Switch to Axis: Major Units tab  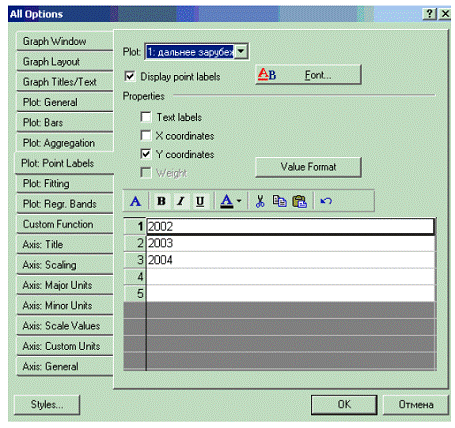click(65, 285)
